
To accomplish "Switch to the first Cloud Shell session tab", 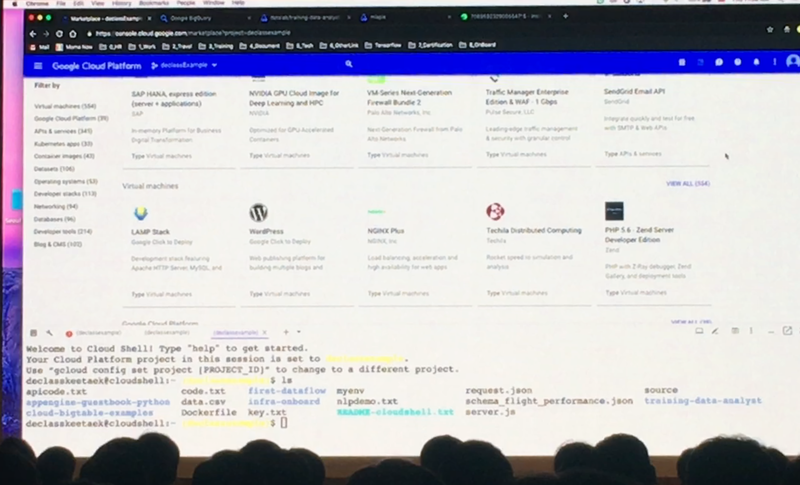I will 98,333.
